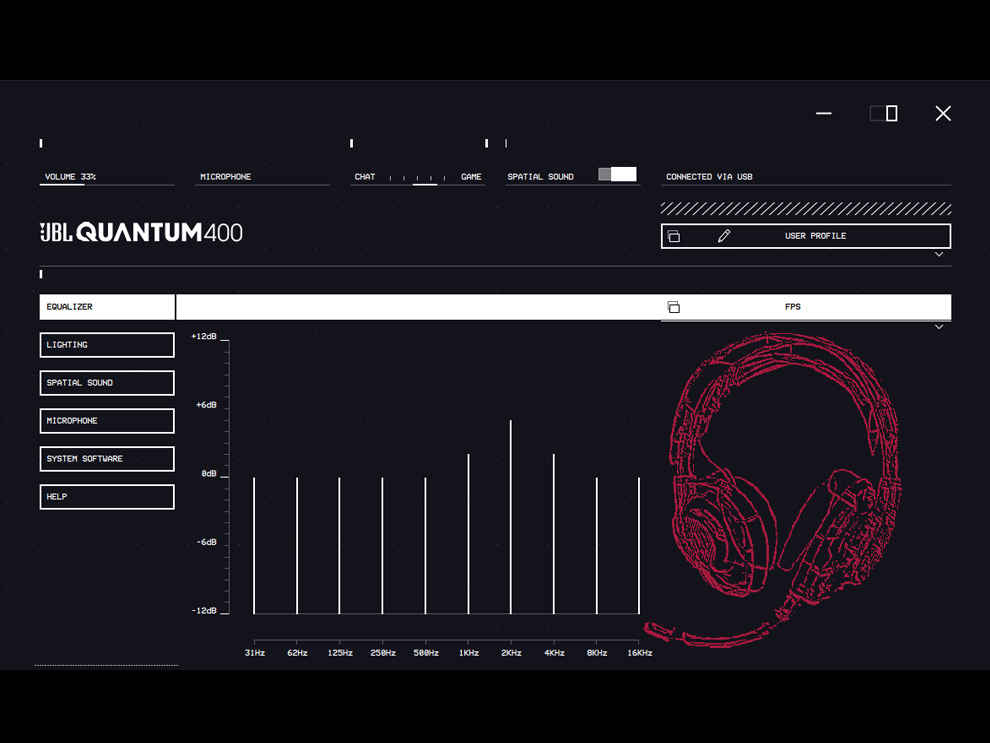Click the Chat label
This screenshot has height=743, width=990.
point(365,177)
